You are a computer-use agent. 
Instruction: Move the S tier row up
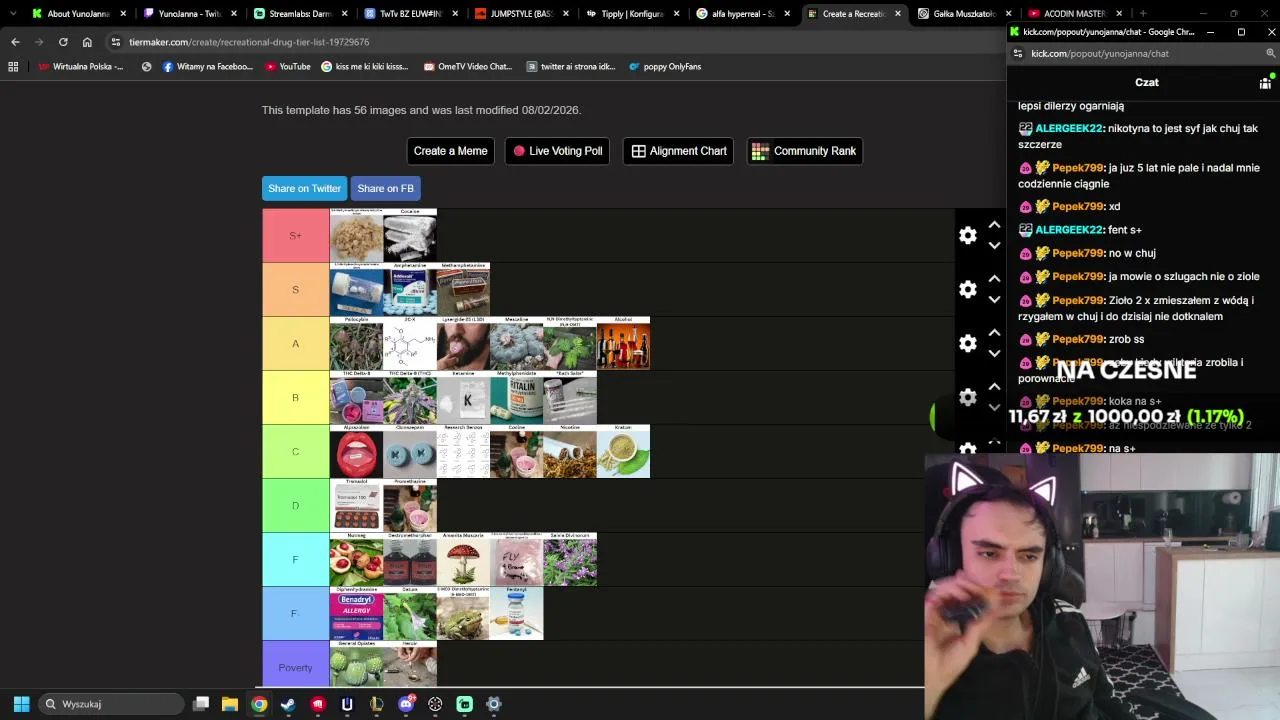tap(994, 279)
